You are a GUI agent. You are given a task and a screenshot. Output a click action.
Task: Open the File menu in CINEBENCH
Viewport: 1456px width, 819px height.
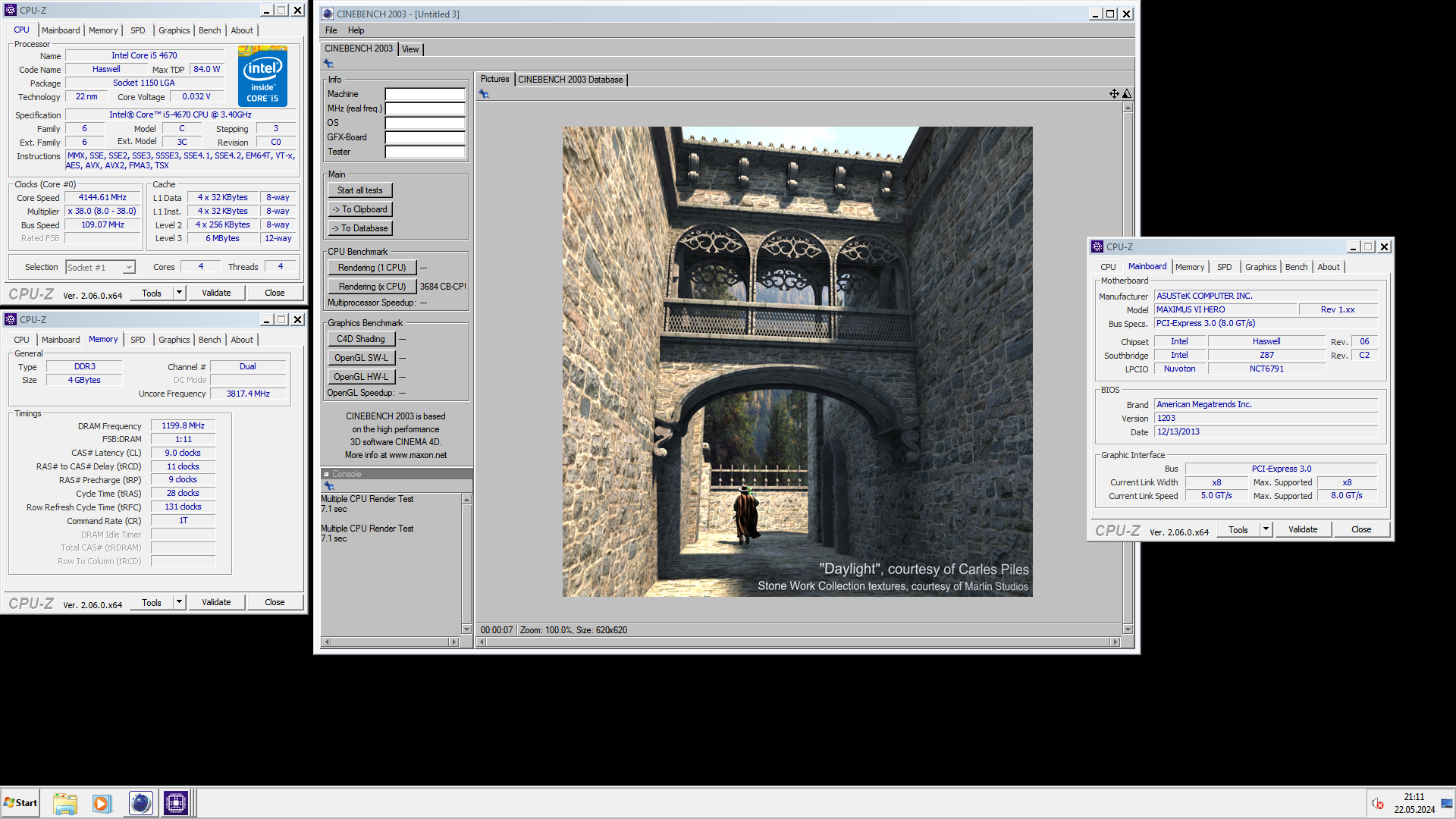coord(331,30)
